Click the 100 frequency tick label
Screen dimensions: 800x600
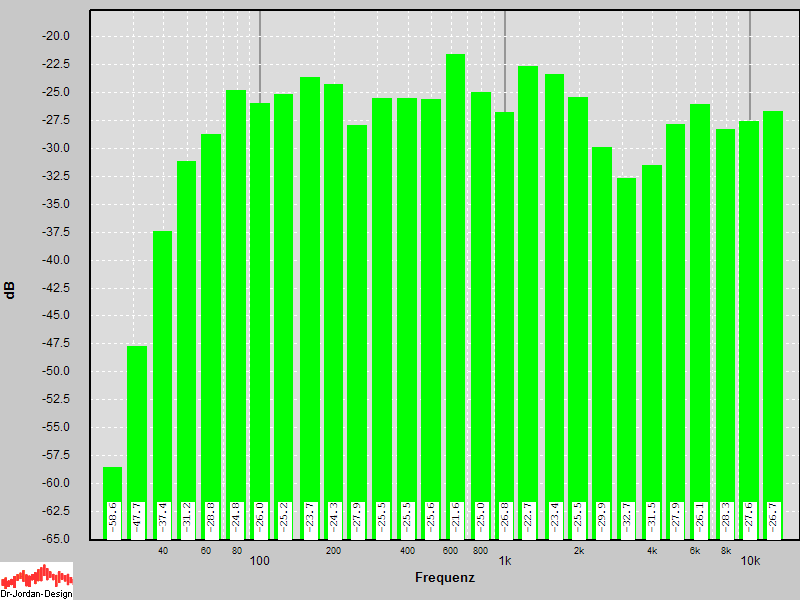point(260,561)
